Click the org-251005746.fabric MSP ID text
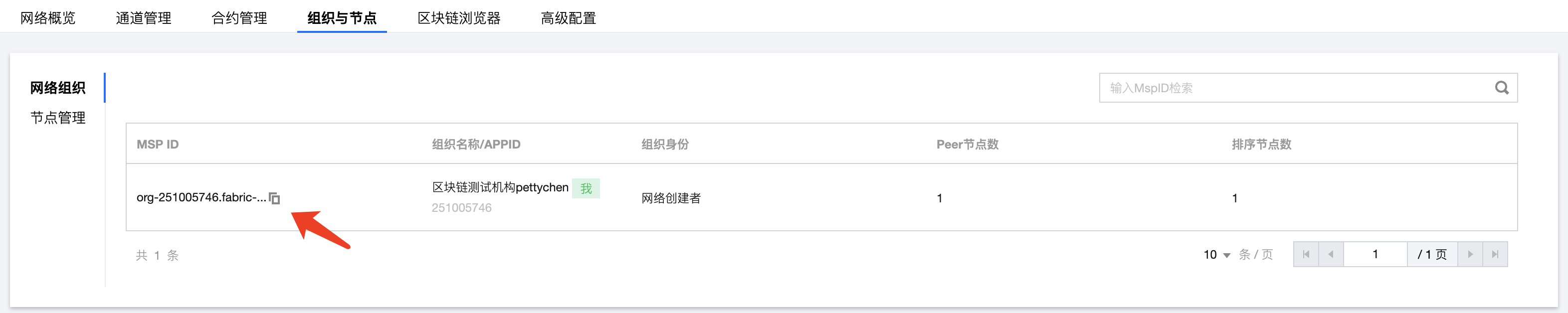The image size is (1568, 313). click(x=201, y=197)
